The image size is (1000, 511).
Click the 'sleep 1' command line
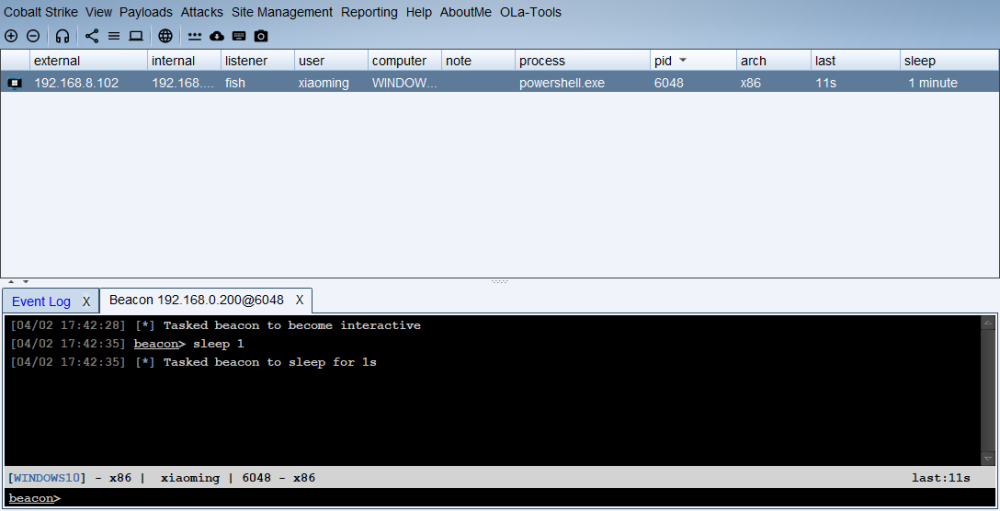click(x=127, y=344)
